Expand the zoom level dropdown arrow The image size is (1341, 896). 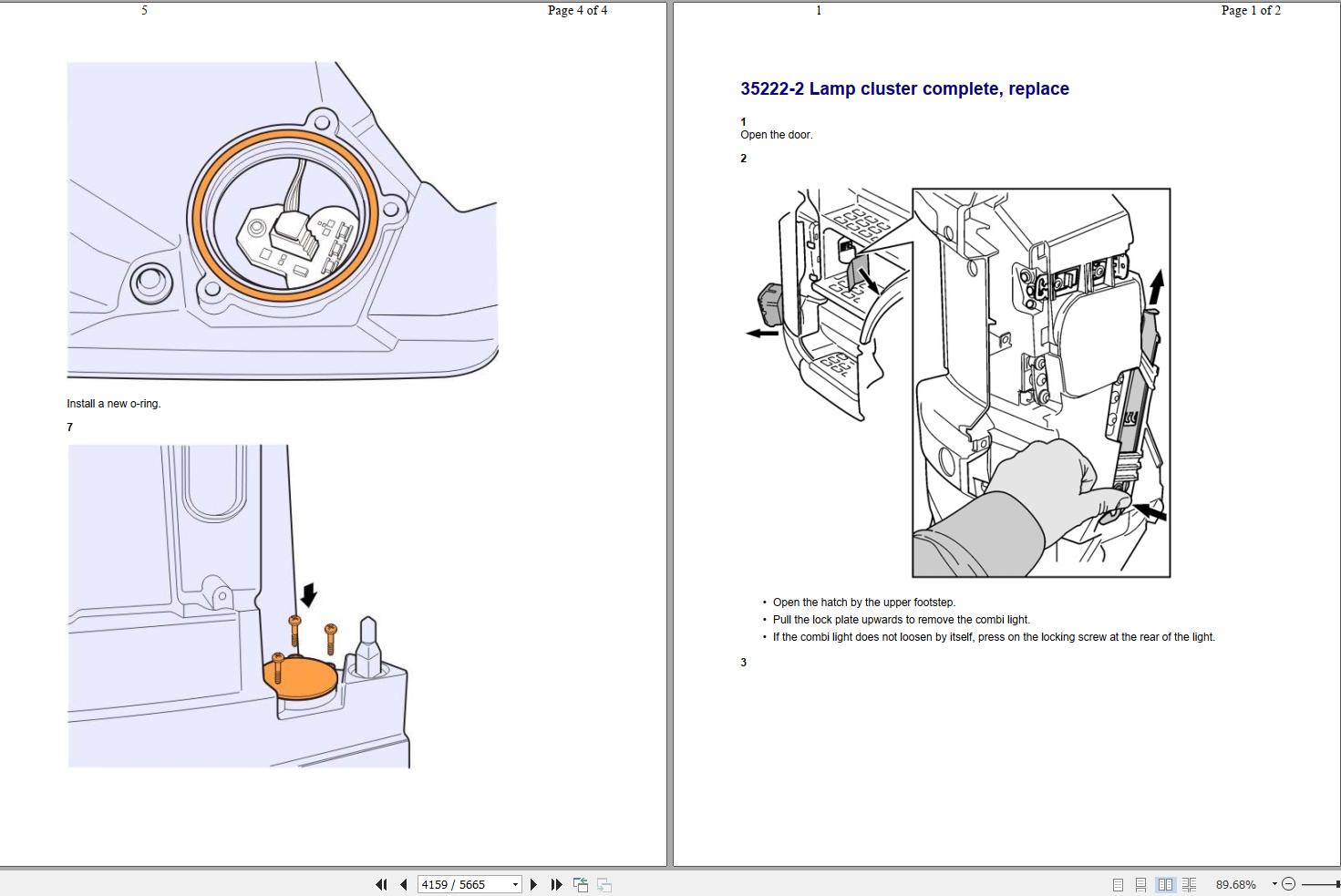coord(1274,884)
